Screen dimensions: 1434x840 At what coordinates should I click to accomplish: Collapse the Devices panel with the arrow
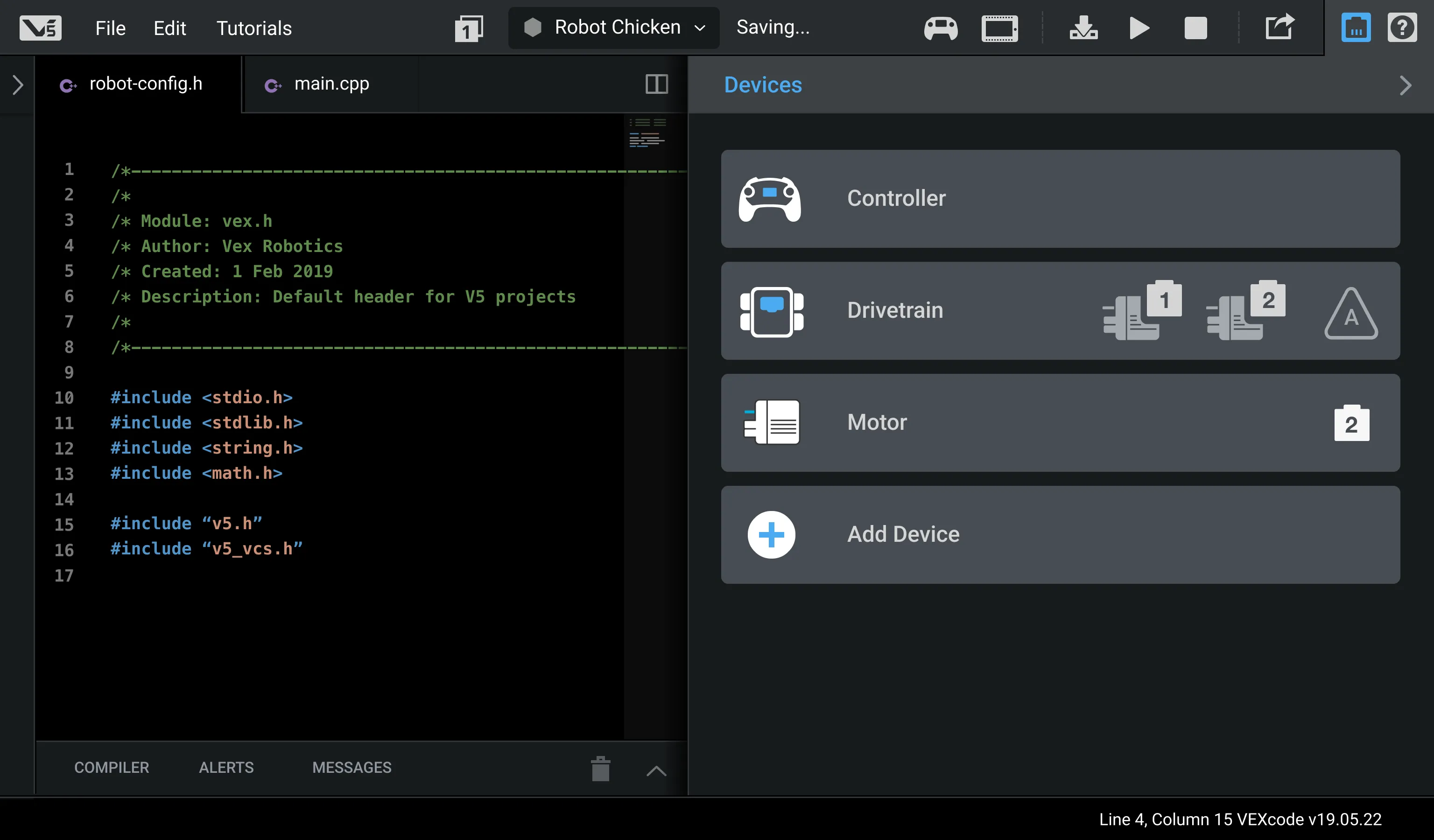(x=1405, y=85)
